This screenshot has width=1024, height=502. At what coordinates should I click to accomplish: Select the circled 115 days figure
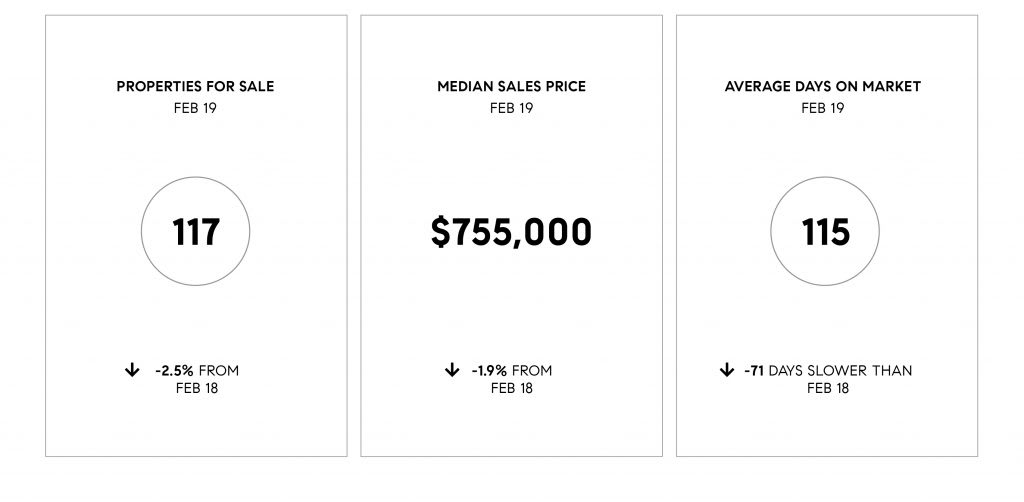[x=825, y=233]
